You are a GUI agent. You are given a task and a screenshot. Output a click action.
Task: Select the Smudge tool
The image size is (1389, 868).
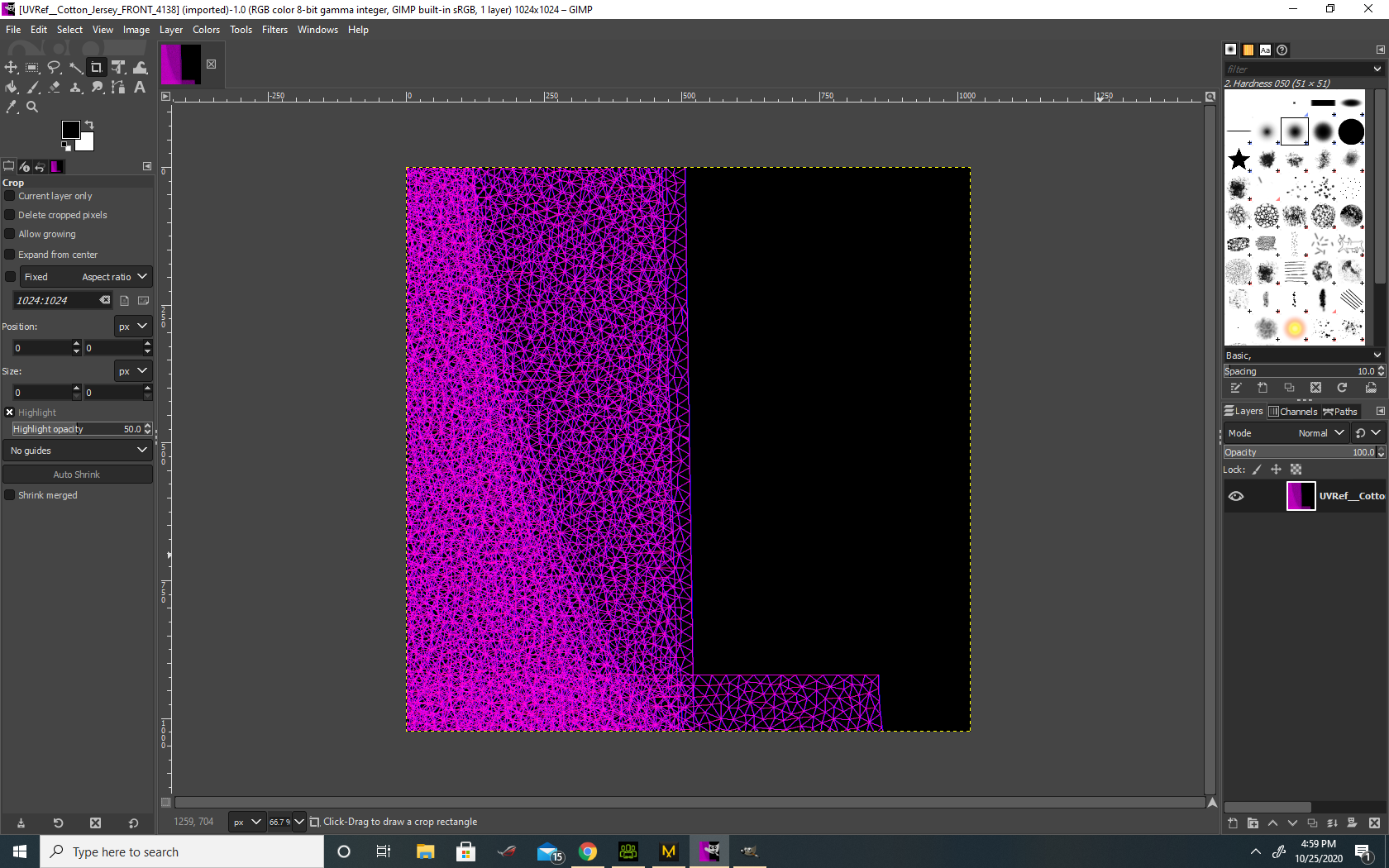[x=97, y=88]
